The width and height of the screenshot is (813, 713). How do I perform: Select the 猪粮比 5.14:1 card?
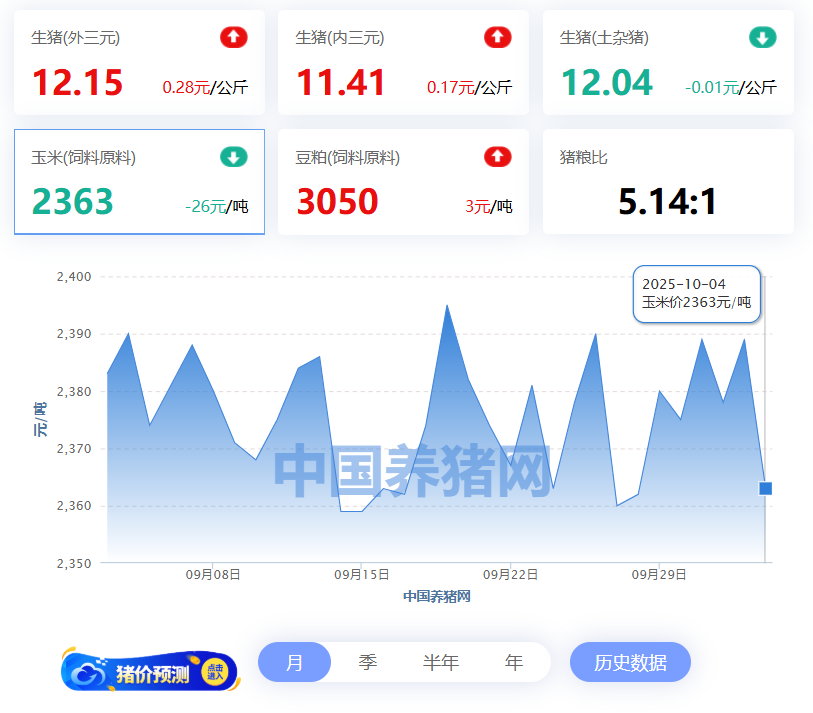pos(668,182)
